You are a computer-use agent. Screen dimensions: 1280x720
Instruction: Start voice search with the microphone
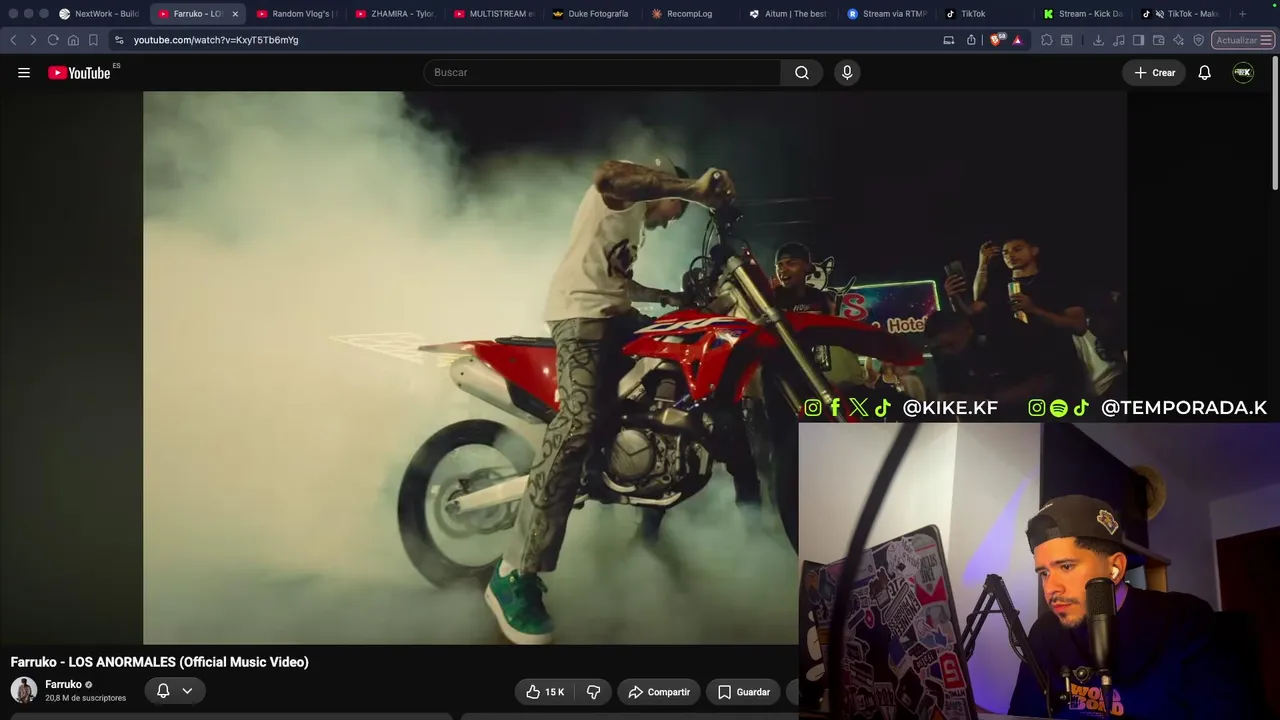click(x=847, y=73)
